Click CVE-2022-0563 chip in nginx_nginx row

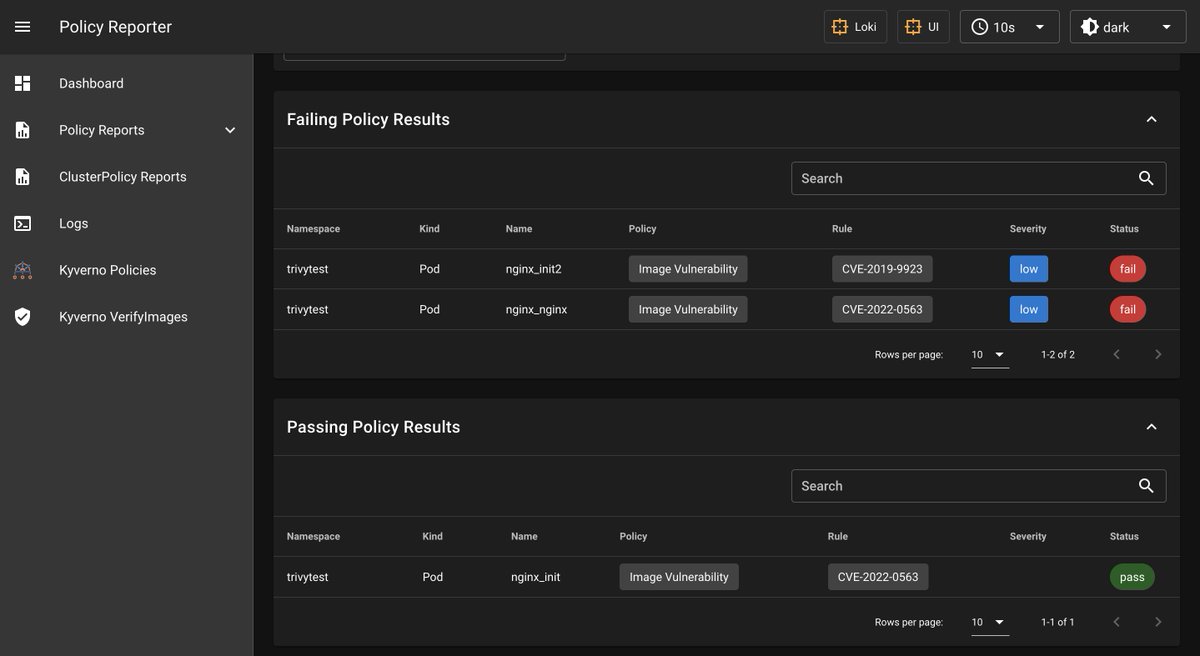point(882,309)
